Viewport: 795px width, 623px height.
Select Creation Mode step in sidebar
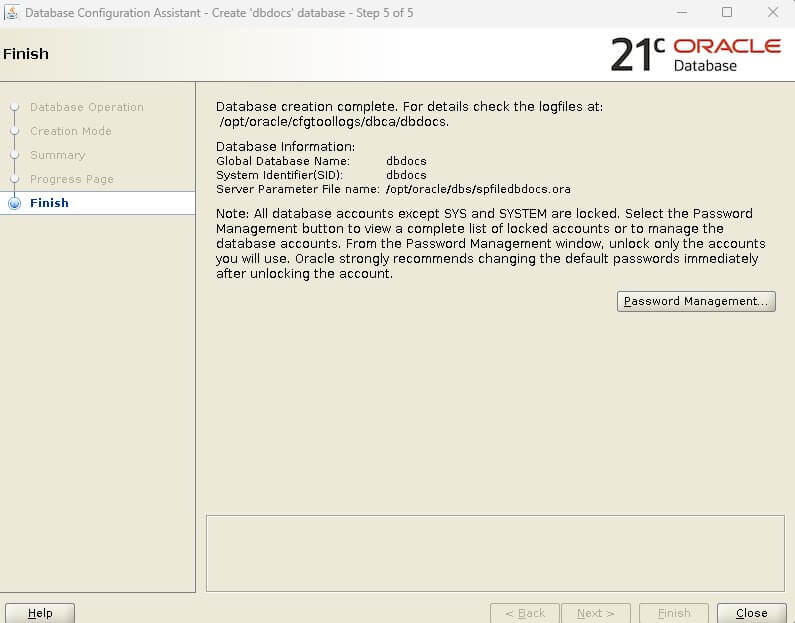click(x=70, y=131)
